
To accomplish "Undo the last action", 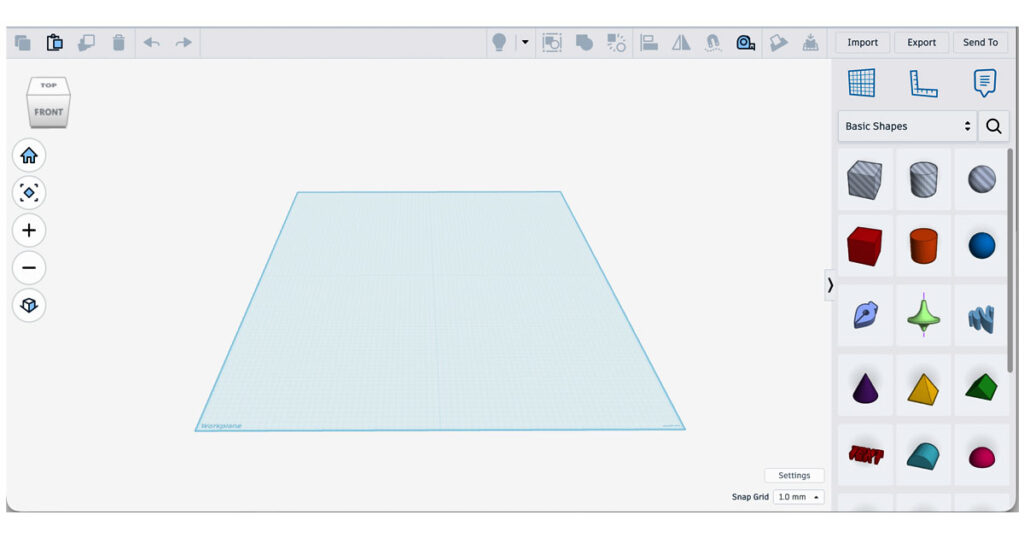I will click(x=152, y=42).
